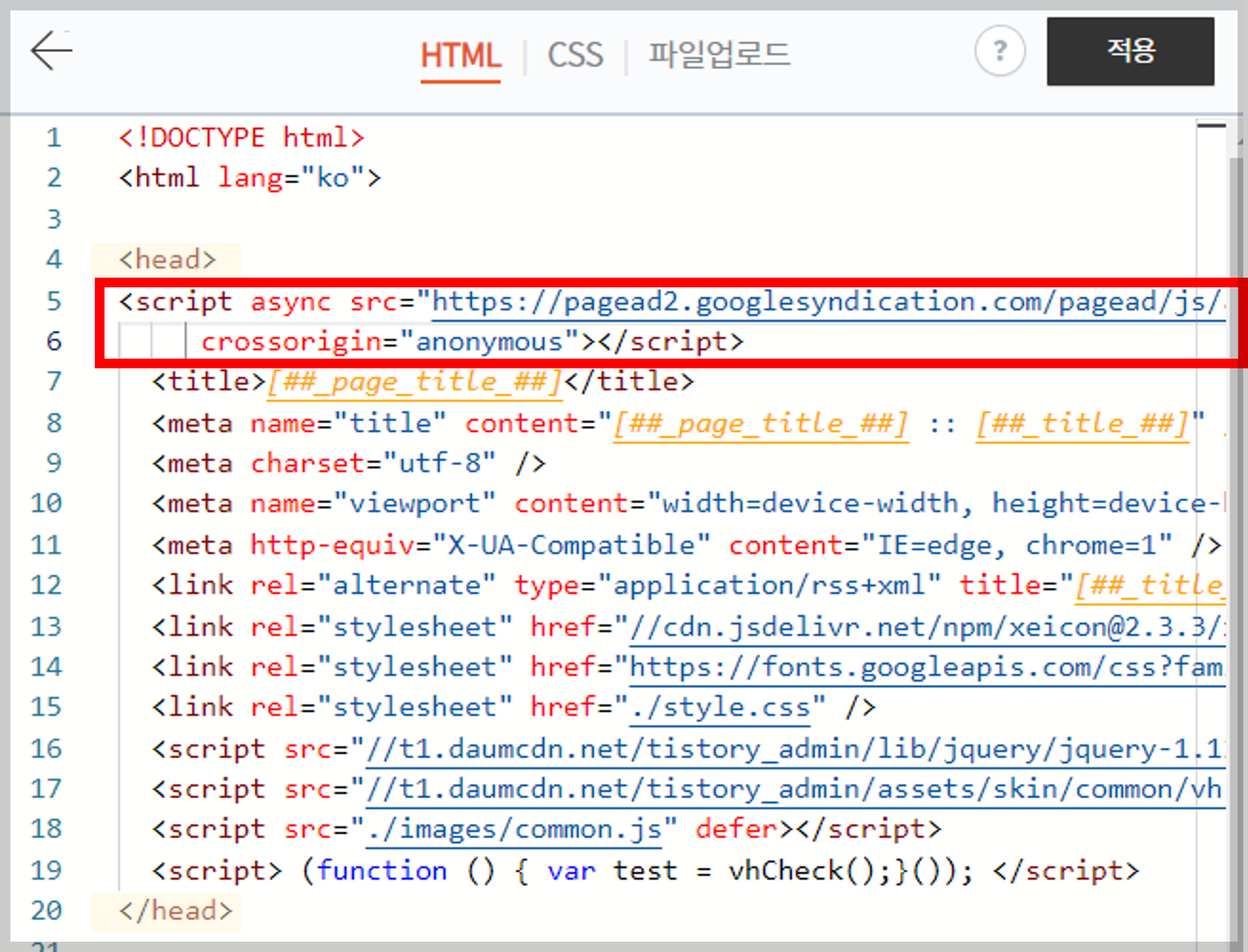Click the [##_page_title_##] inside title tag
The width and height of the screenshot is (1248, 952).
415,382
